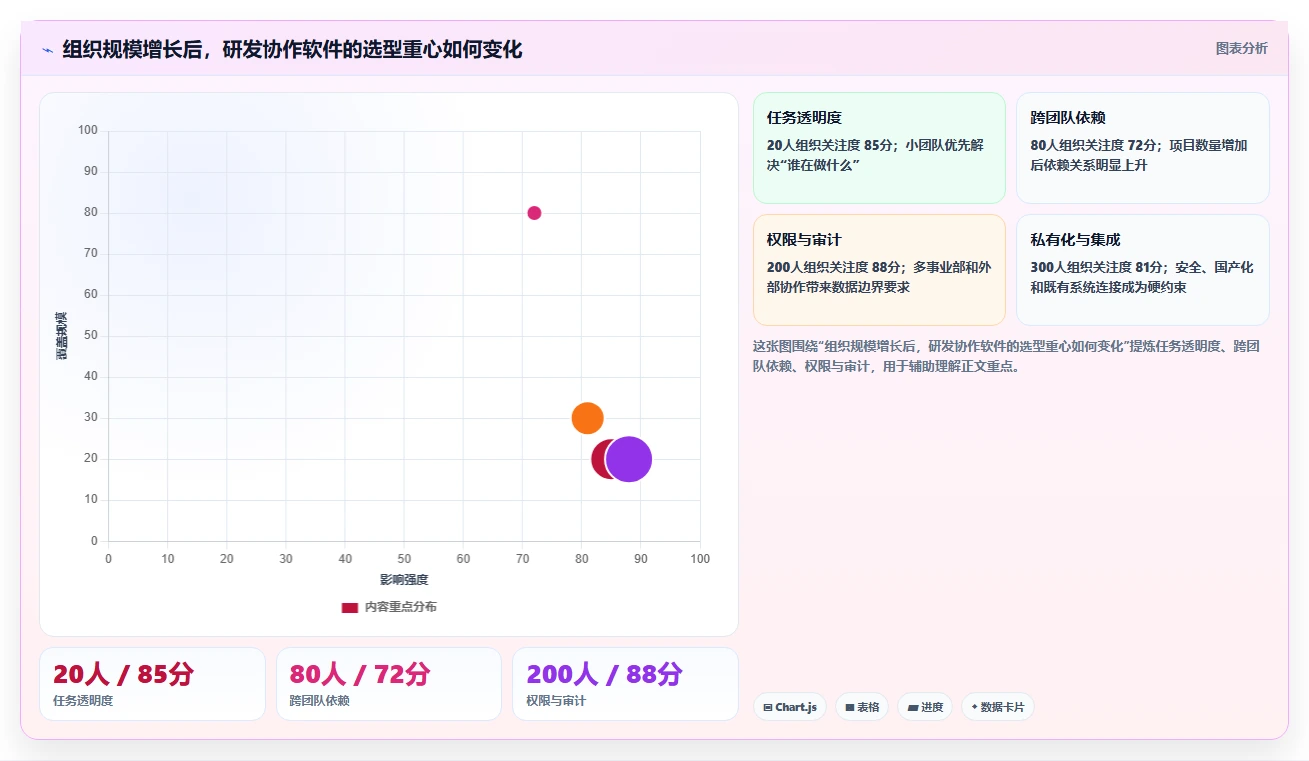
Task: Toggle the 内容重点分布 legend swatch
Action: click(x=350, y=607)
